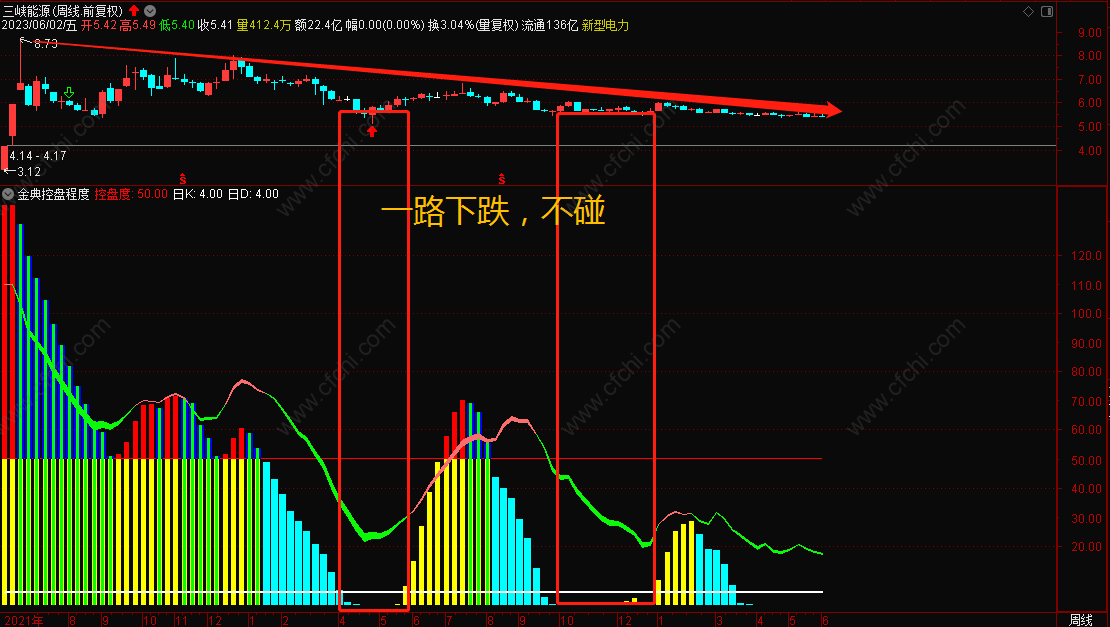Click the stock title 三峡能源(周线.前复权)

[62, 11]
